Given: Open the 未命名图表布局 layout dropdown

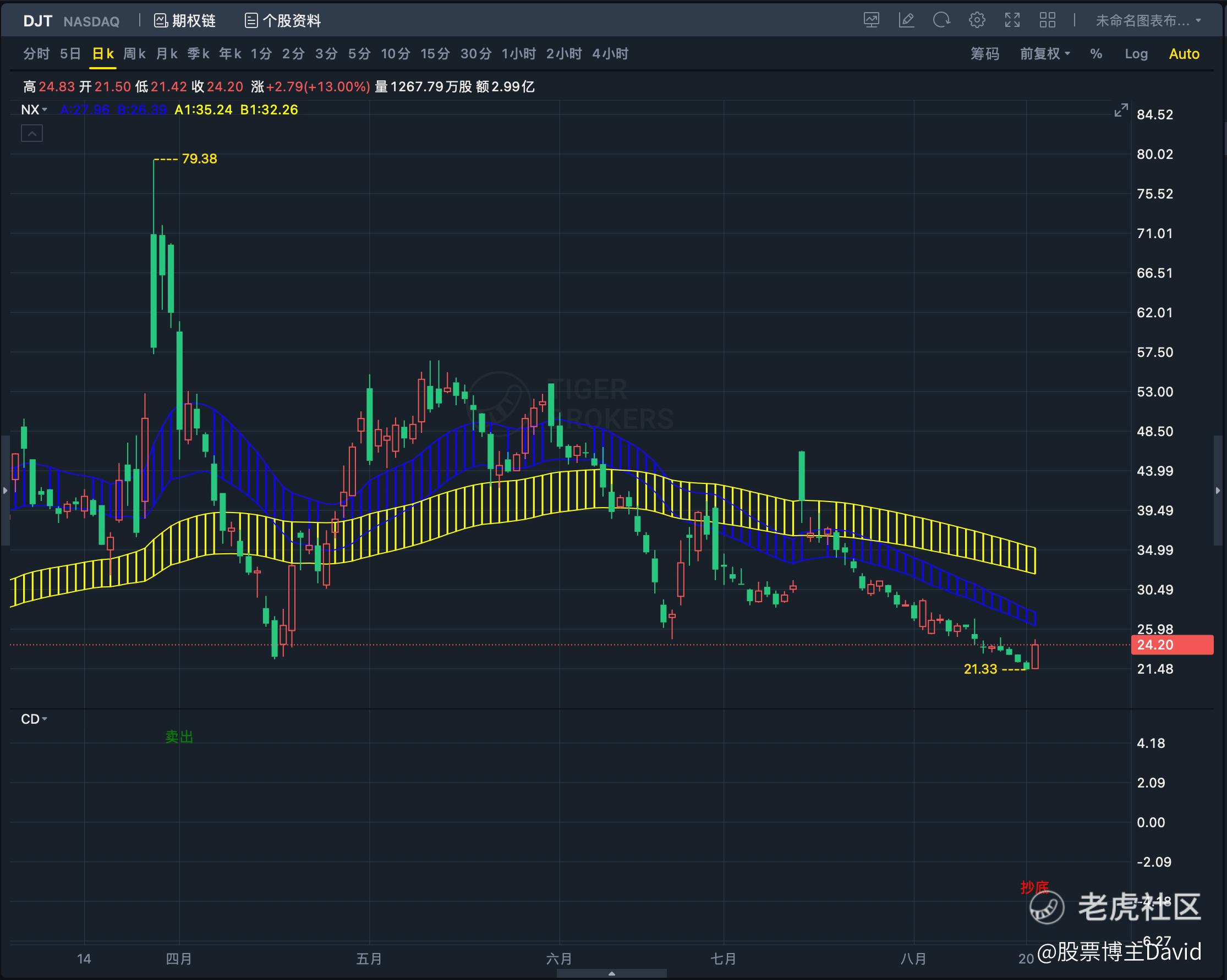Looking at the screenshot, I should click(1148, 21).
